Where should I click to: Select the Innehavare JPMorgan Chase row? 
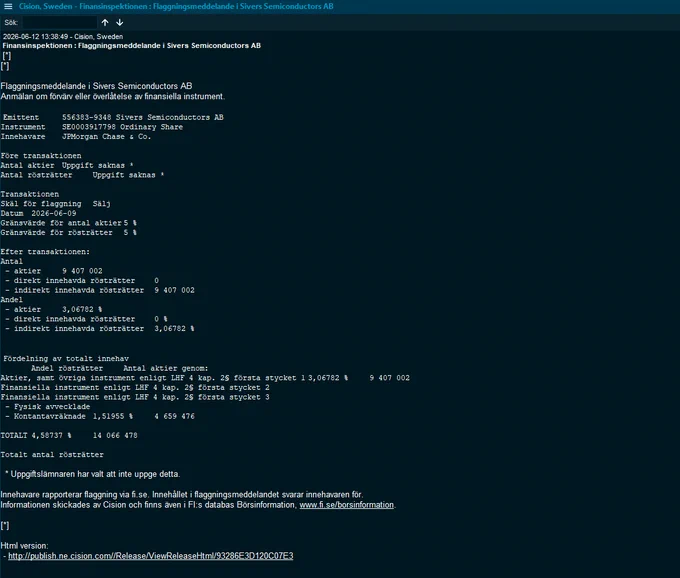[76, 137]
